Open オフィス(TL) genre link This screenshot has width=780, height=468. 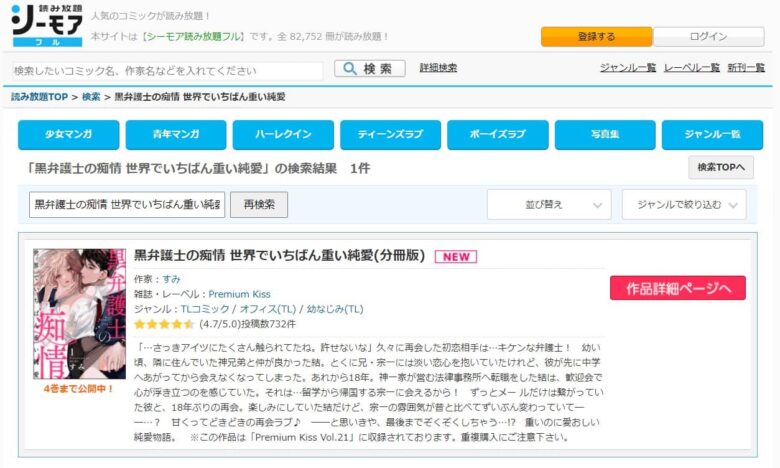(268, 309)
